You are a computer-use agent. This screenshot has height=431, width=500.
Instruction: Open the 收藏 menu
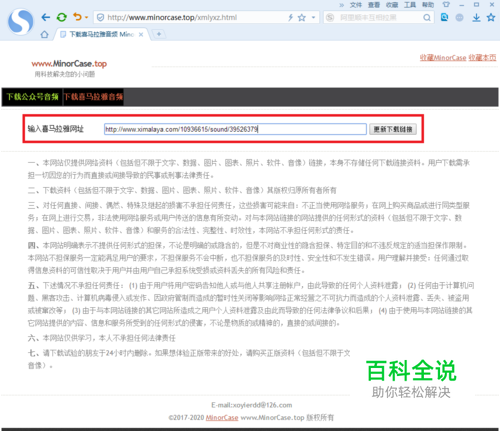point(392,5)
